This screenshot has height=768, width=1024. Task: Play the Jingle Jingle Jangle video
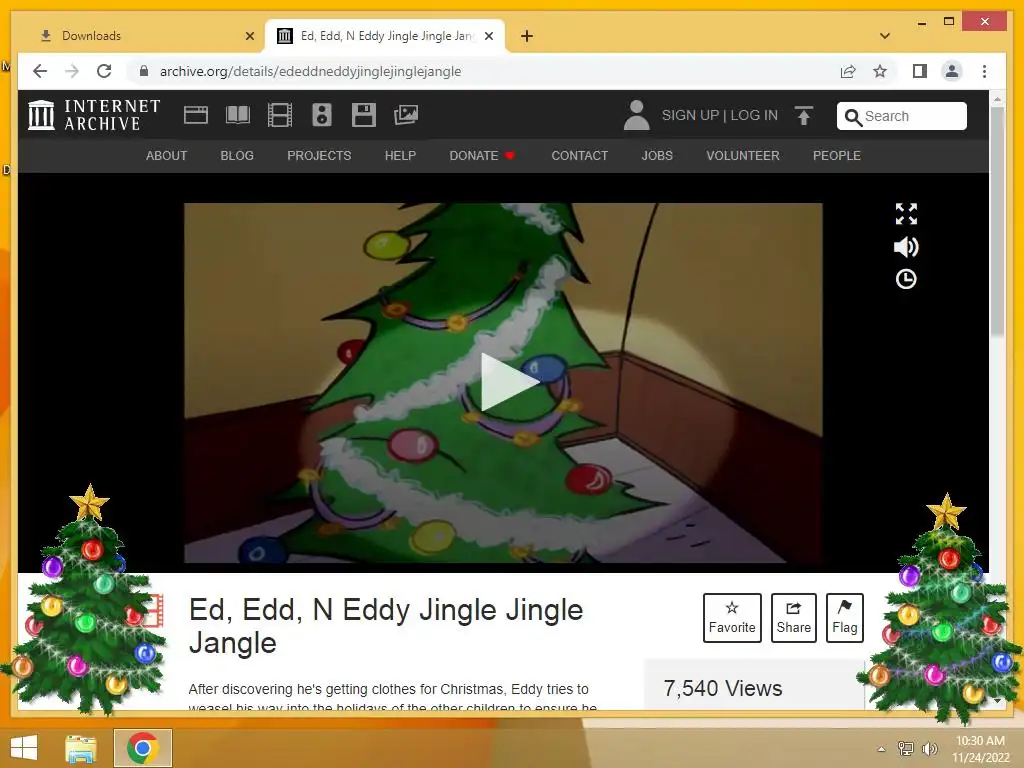point(508,382)
